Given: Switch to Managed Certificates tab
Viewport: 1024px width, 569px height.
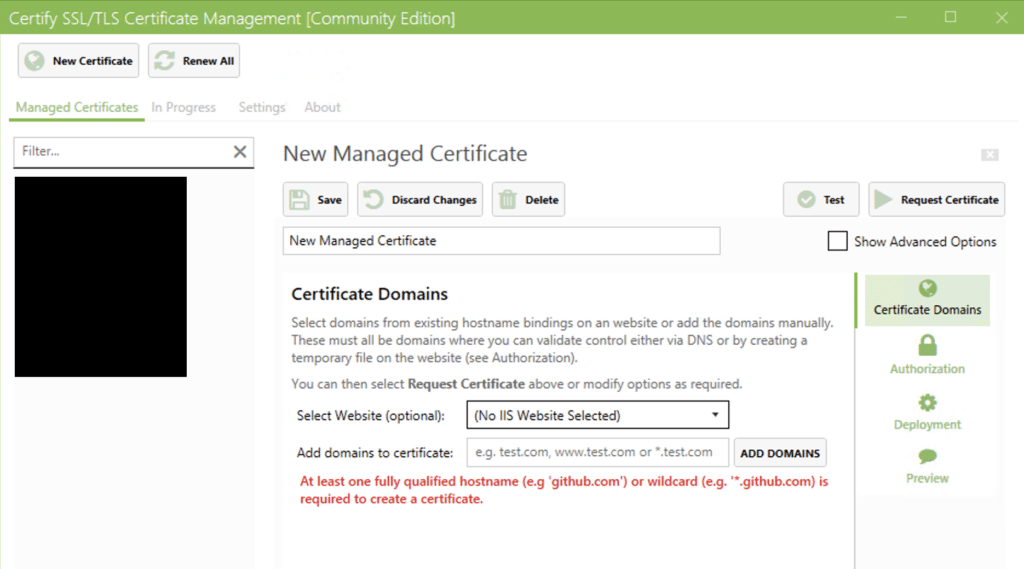Looking at the screenshot, I should tap(77, 107).
